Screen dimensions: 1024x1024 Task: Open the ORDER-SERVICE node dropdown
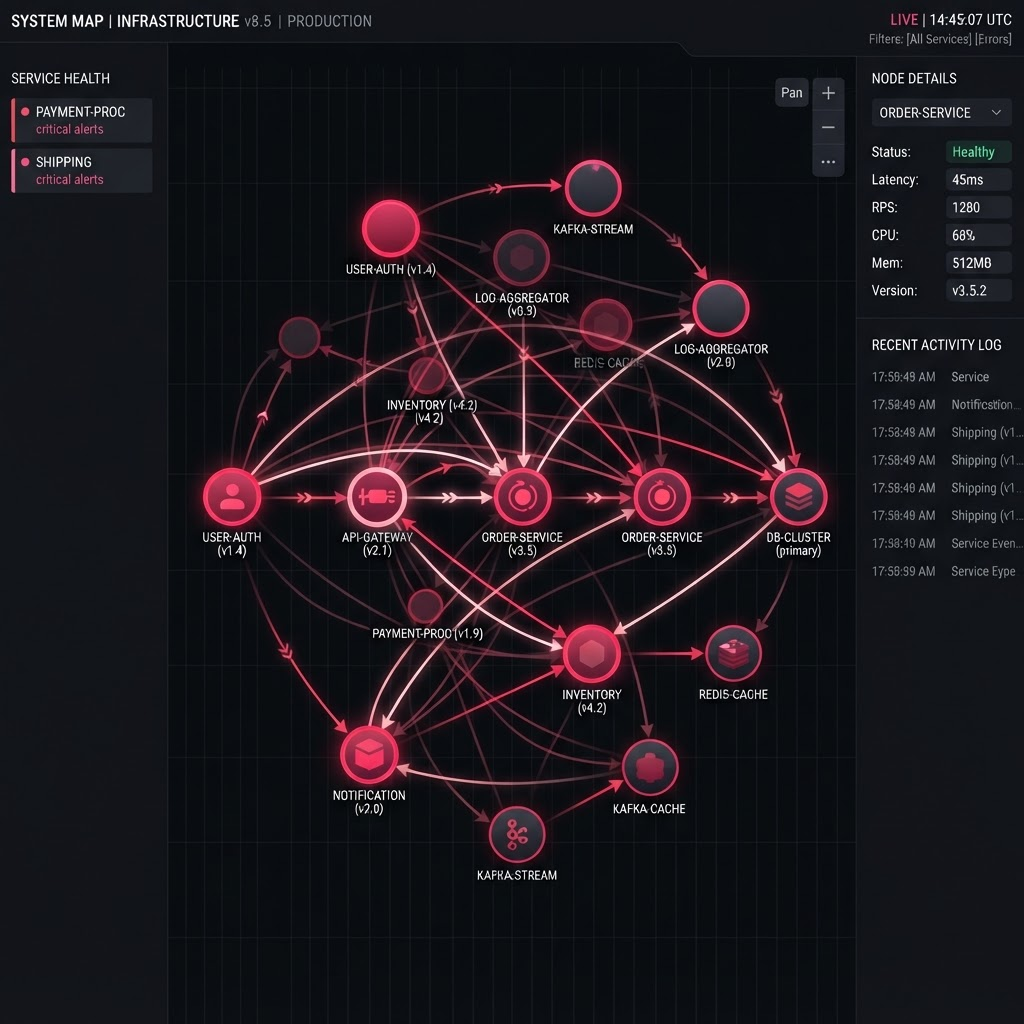tap(941, 113)
